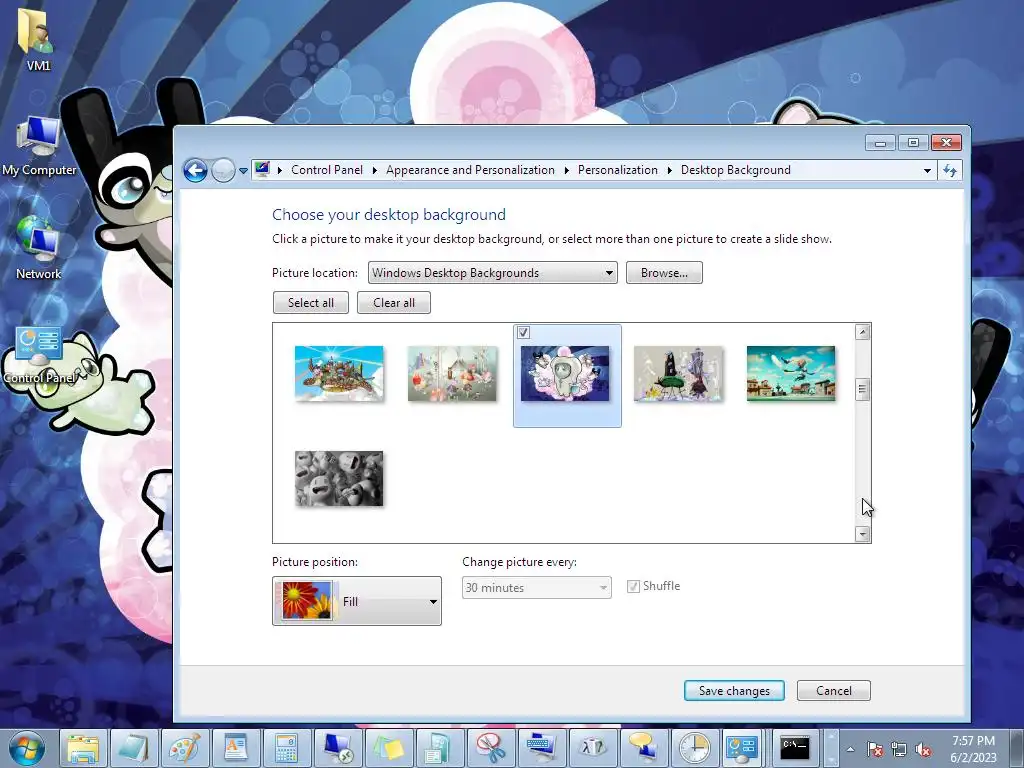Click the Desktop Background breadcrumb
The height and width of the screenshot is (768, 1024).
(x=735, y=170)
